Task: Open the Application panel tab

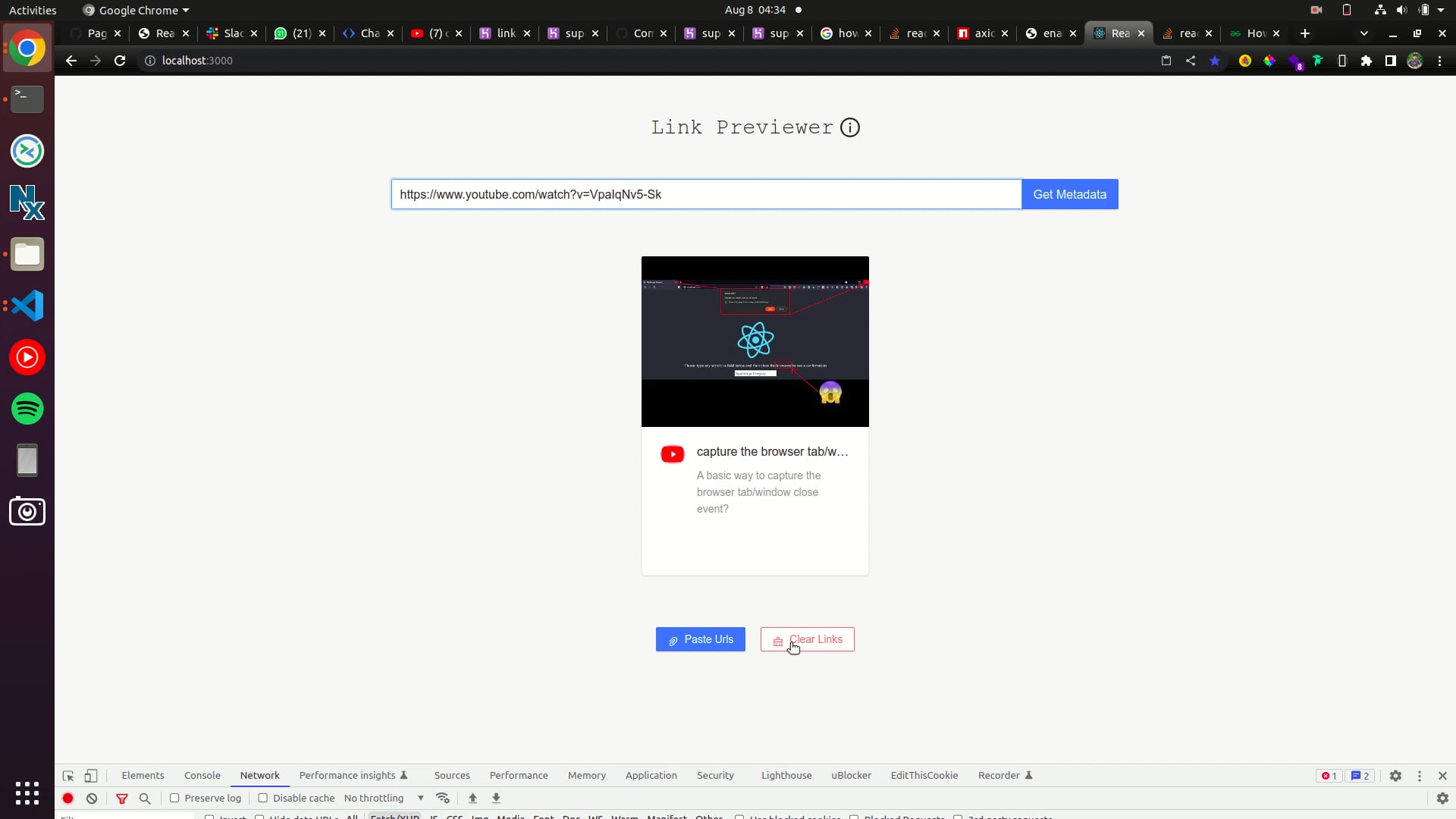Action: click(x=651, y=776)
